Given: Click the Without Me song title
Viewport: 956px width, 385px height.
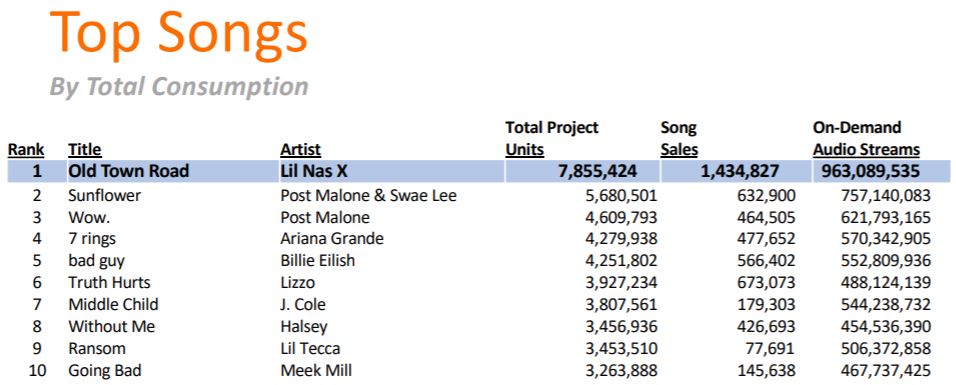Looking at the screenshot, I should (x=112, y=326).
